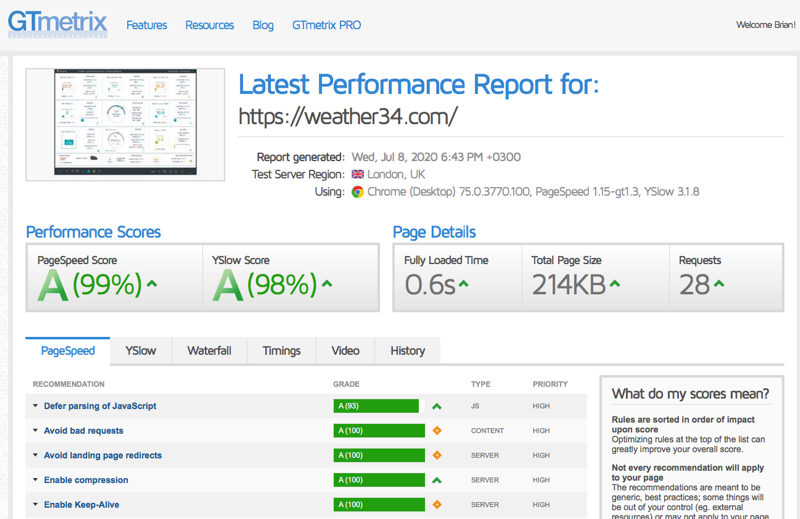Open the weather34 site screenshot thumbnail
Screen dimensions: 800x519
125,124
